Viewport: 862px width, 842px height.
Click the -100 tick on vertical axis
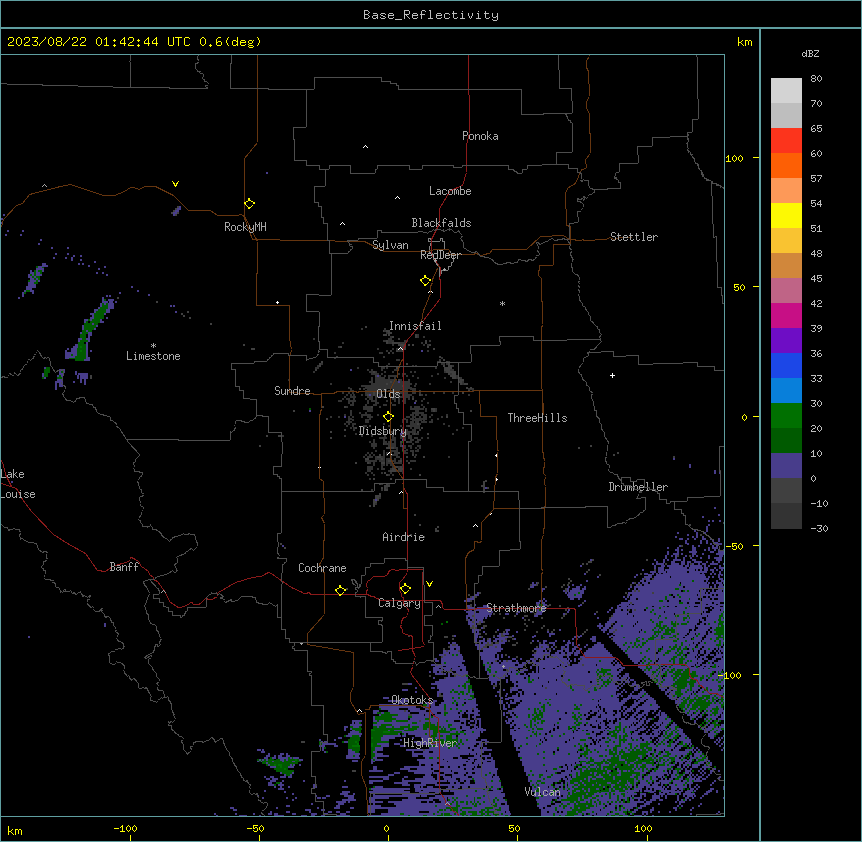731,675
